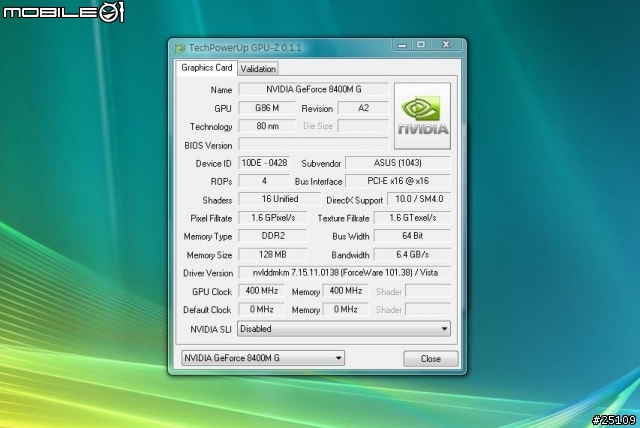Click the empty Die Size field
The height and width of the screenshot is (428, 640).
click(x=363, y=126)
